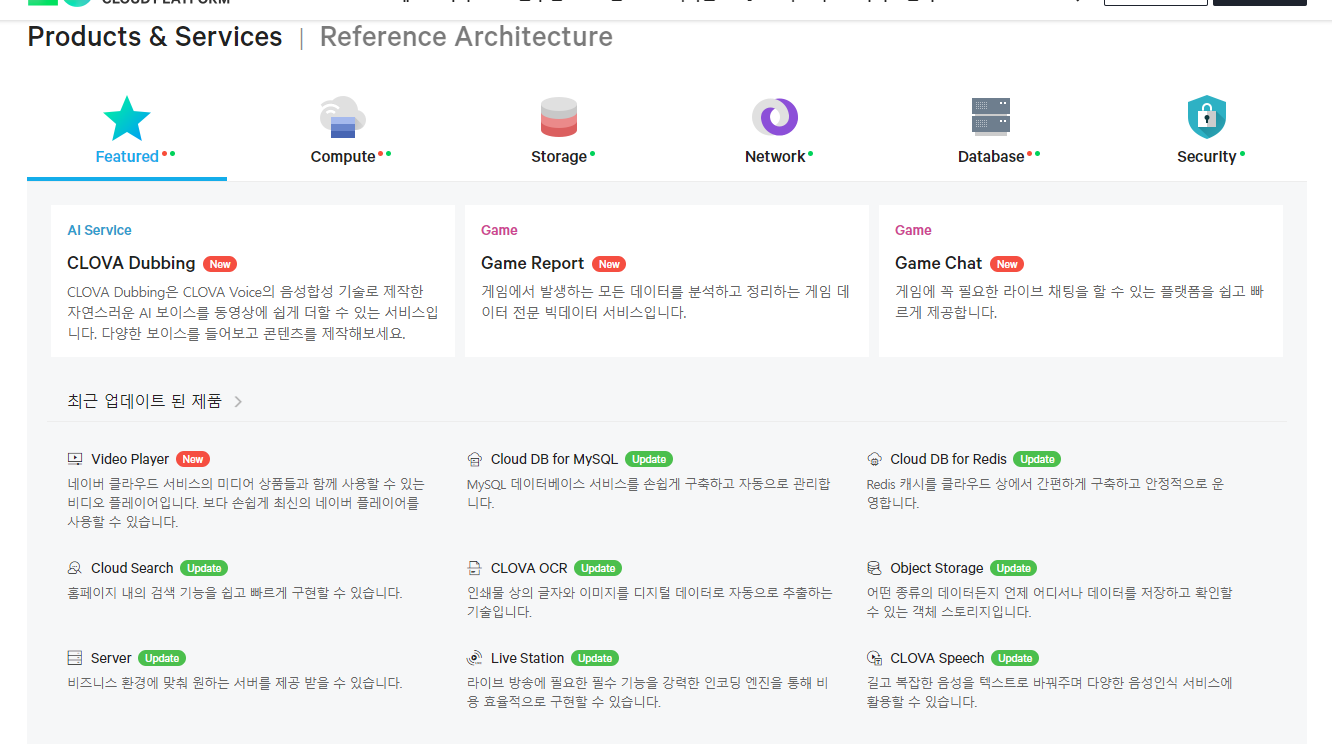Screen dimensions: 1332x755
Task: Click the Cloud Search magnifier icon
Action: (x=75, y=568)
